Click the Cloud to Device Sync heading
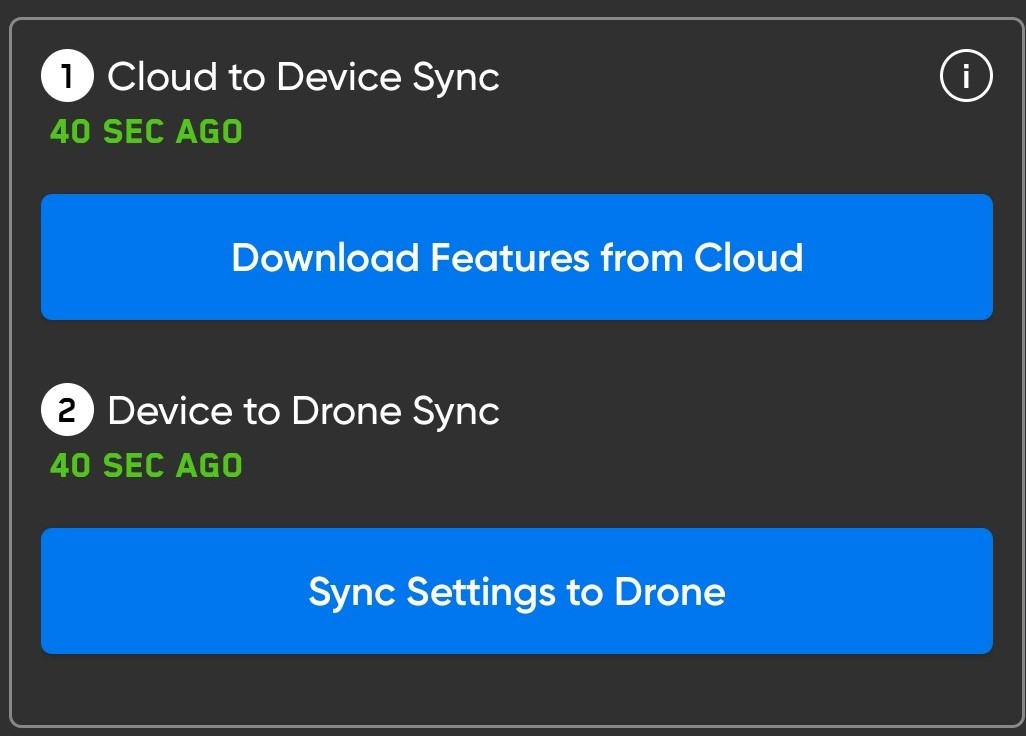Viewport: 1026px width, 736px height. pos(304,77)
